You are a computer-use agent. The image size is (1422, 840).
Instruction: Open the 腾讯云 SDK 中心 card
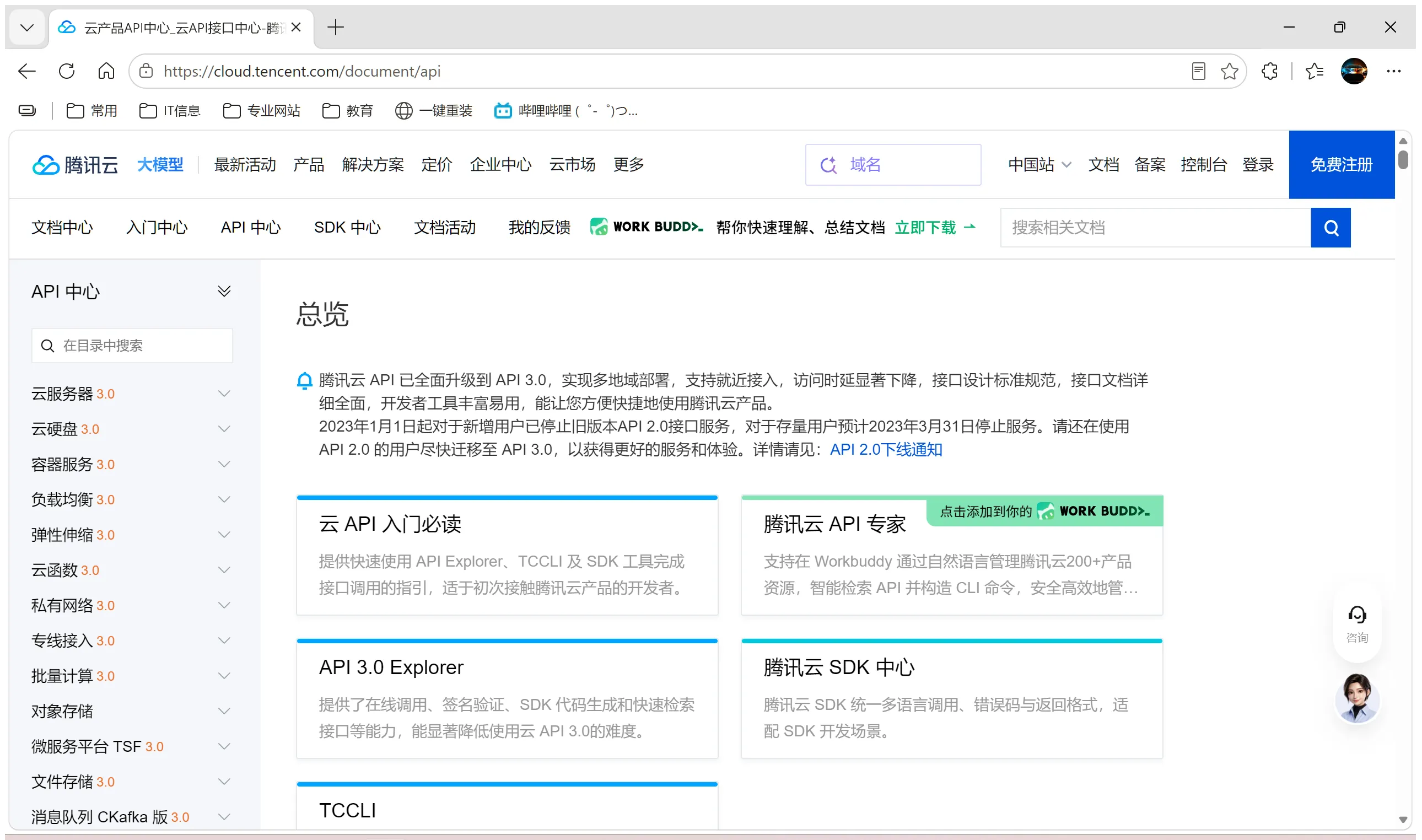tap(952, 698)
